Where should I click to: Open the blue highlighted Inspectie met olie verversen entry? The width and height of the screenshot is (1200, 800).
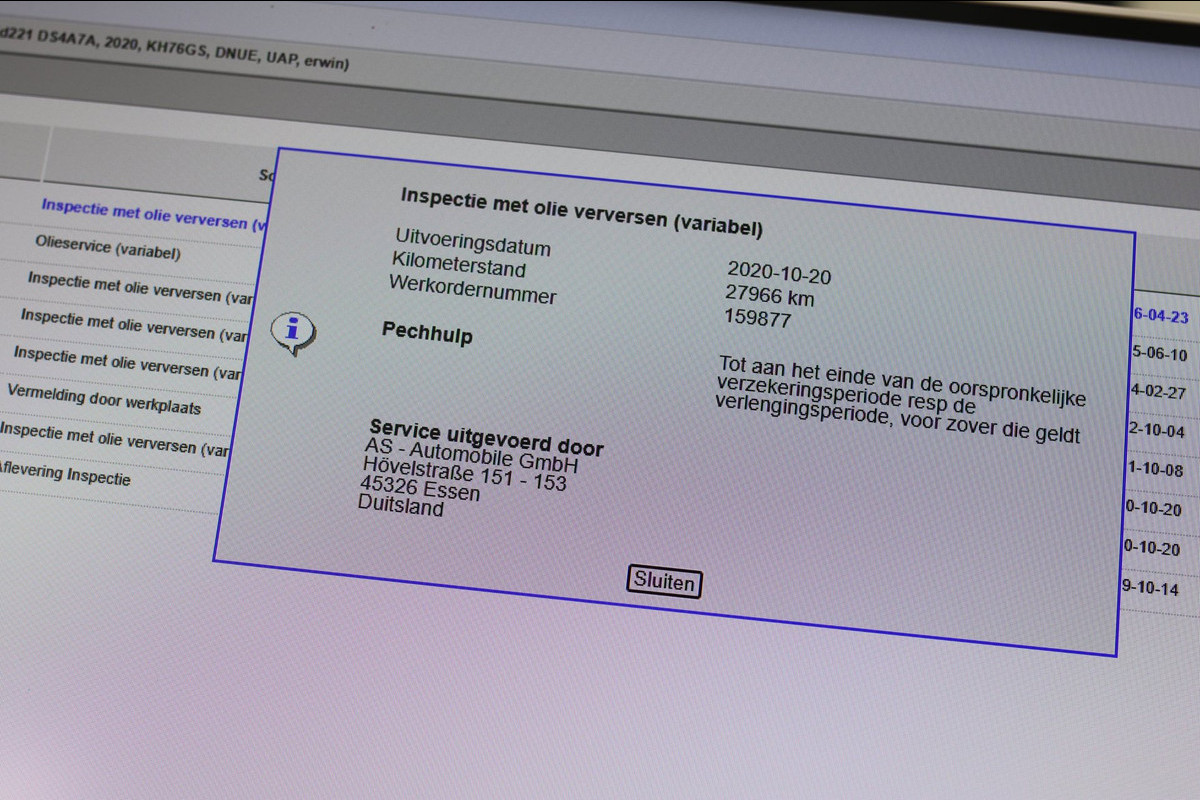tap(152, 212)
